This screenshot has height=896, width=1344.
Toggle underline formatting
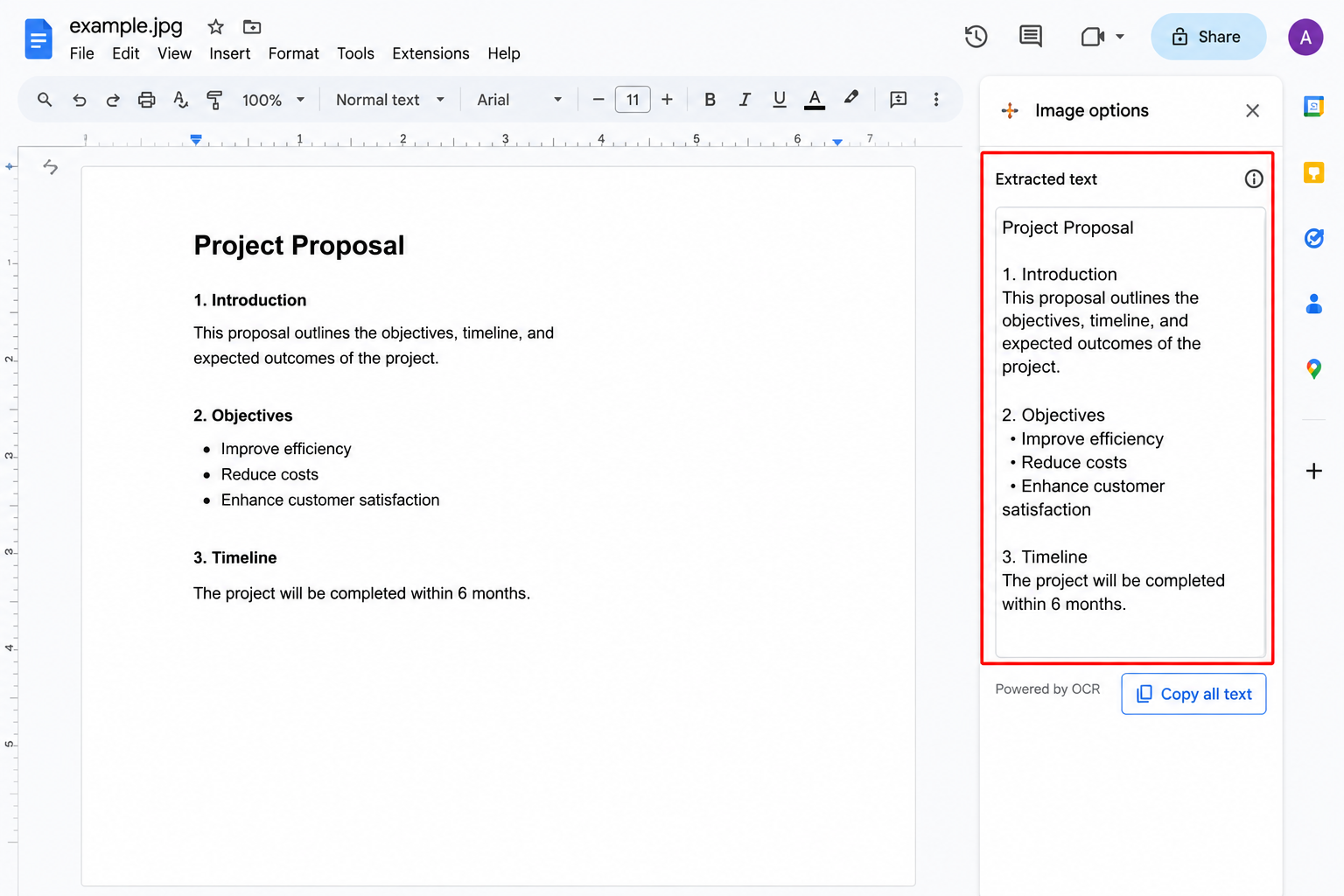pyautogui.click(x=780, y=100)
